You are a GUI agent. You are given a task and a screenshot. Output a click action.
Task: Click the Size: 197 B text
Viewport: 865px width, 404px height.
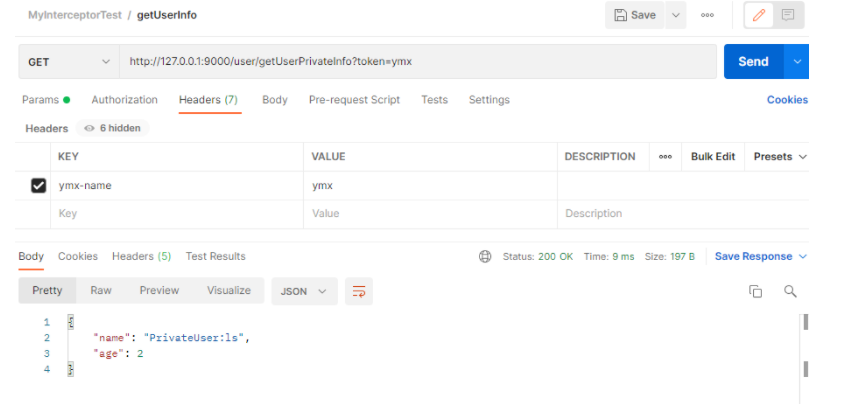[x=670, y=257]
